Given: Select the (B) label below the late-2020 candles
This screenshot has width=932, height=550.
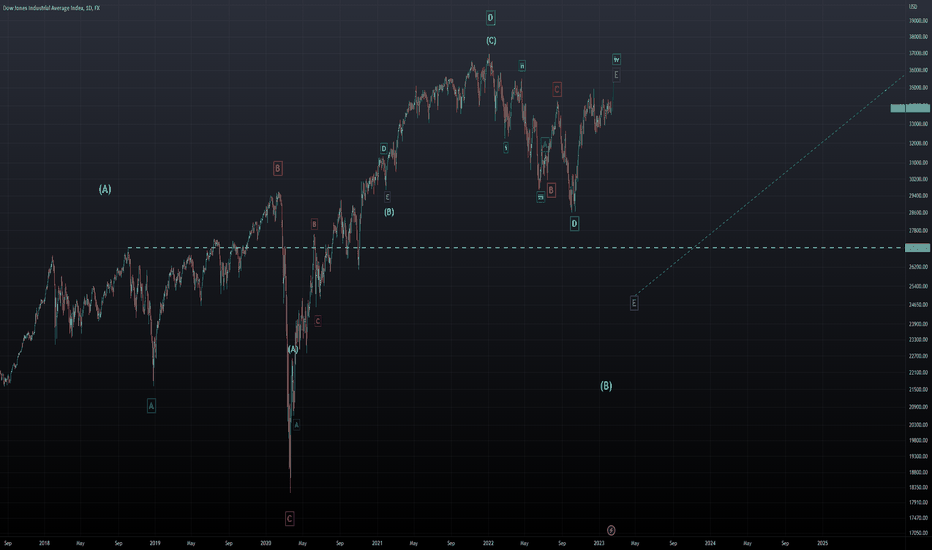Looking at the screenshot, I should [389, 212].
